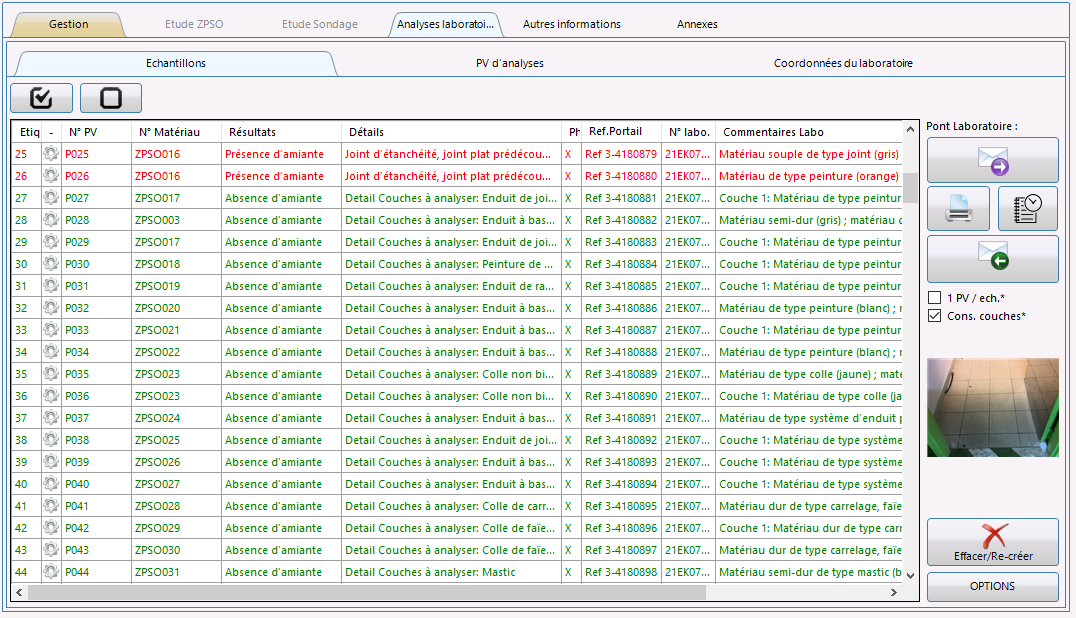
Task: Click the N° labo. column header
Action: (688, 132)
